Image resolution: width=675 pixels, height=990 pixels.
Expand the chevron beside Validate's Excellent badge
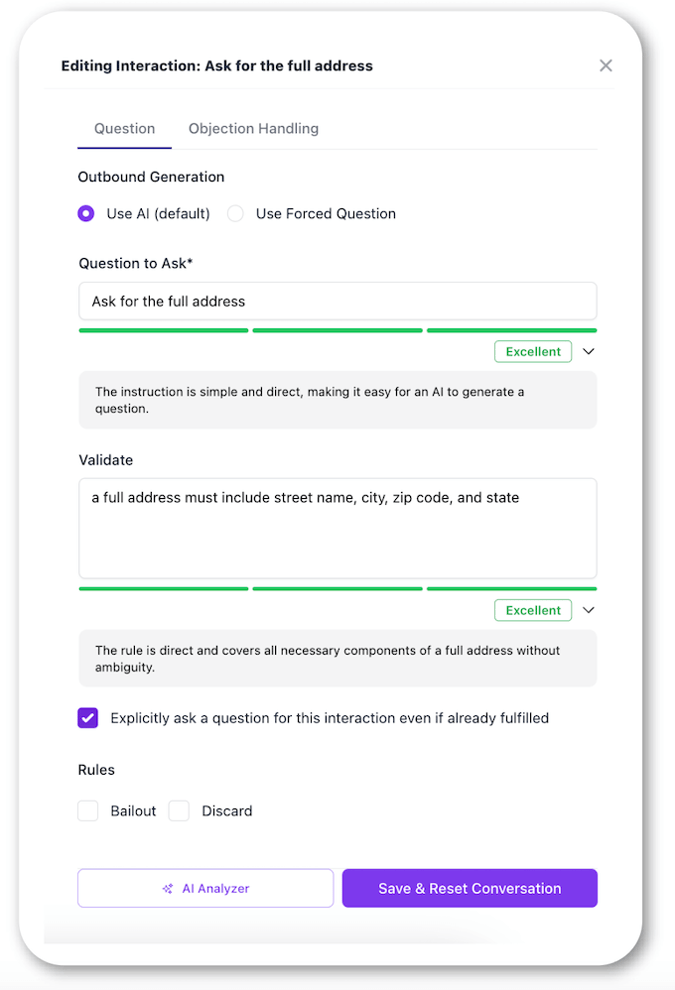coord(589,610)
